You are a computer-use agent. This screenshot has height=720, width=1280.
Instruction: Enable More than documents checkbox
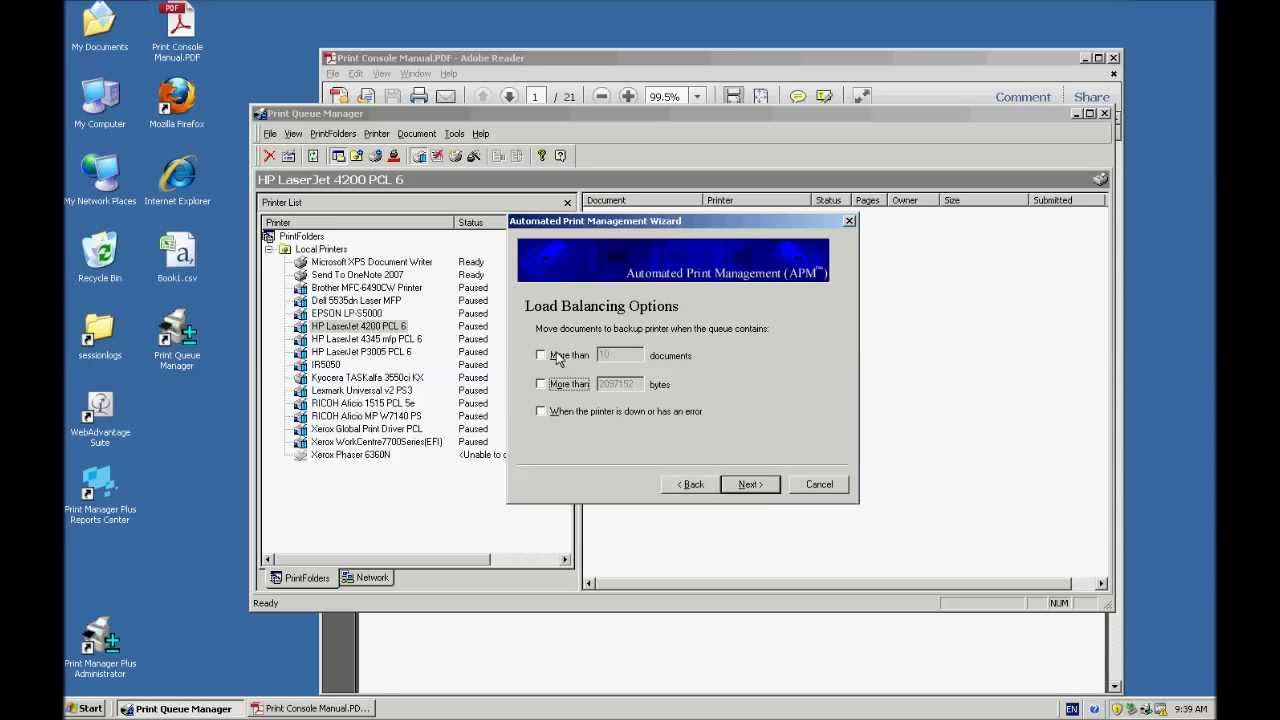[541, 355]
